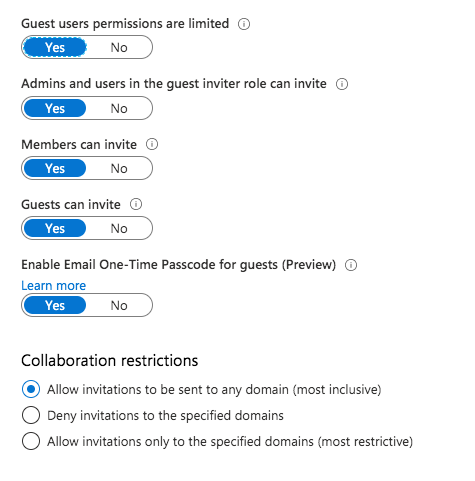Select Yes for Guest users permissions limited
475x481 pixels.
(55, 47)
